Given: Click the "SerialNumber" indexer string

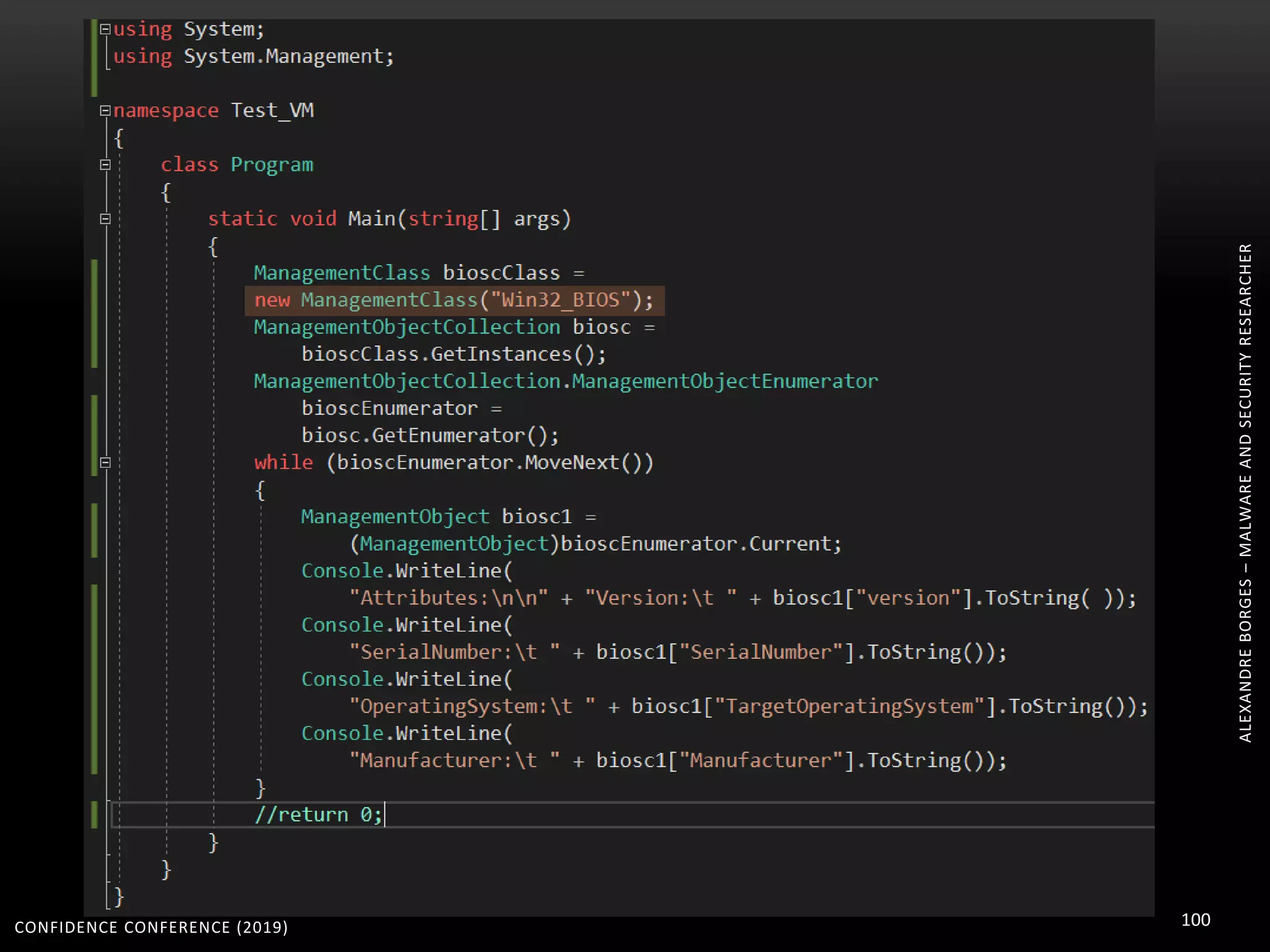Looking at the screenshot, I should [x=761, y=652].
